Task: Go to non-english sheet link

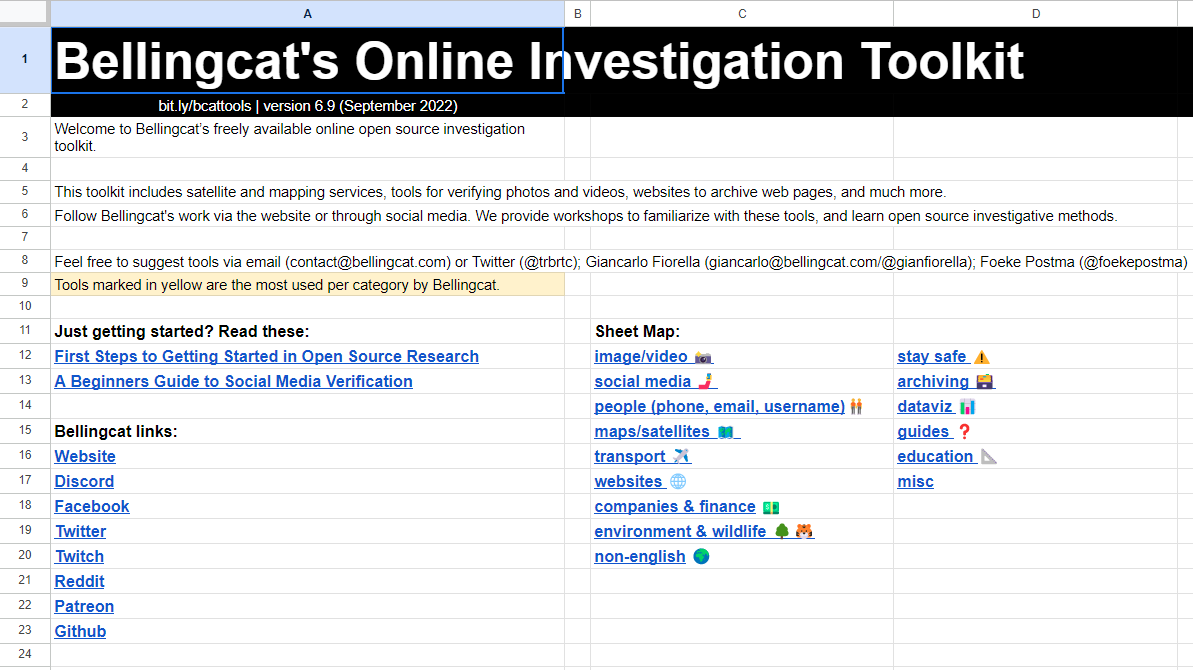Action: tap(640, 557)
